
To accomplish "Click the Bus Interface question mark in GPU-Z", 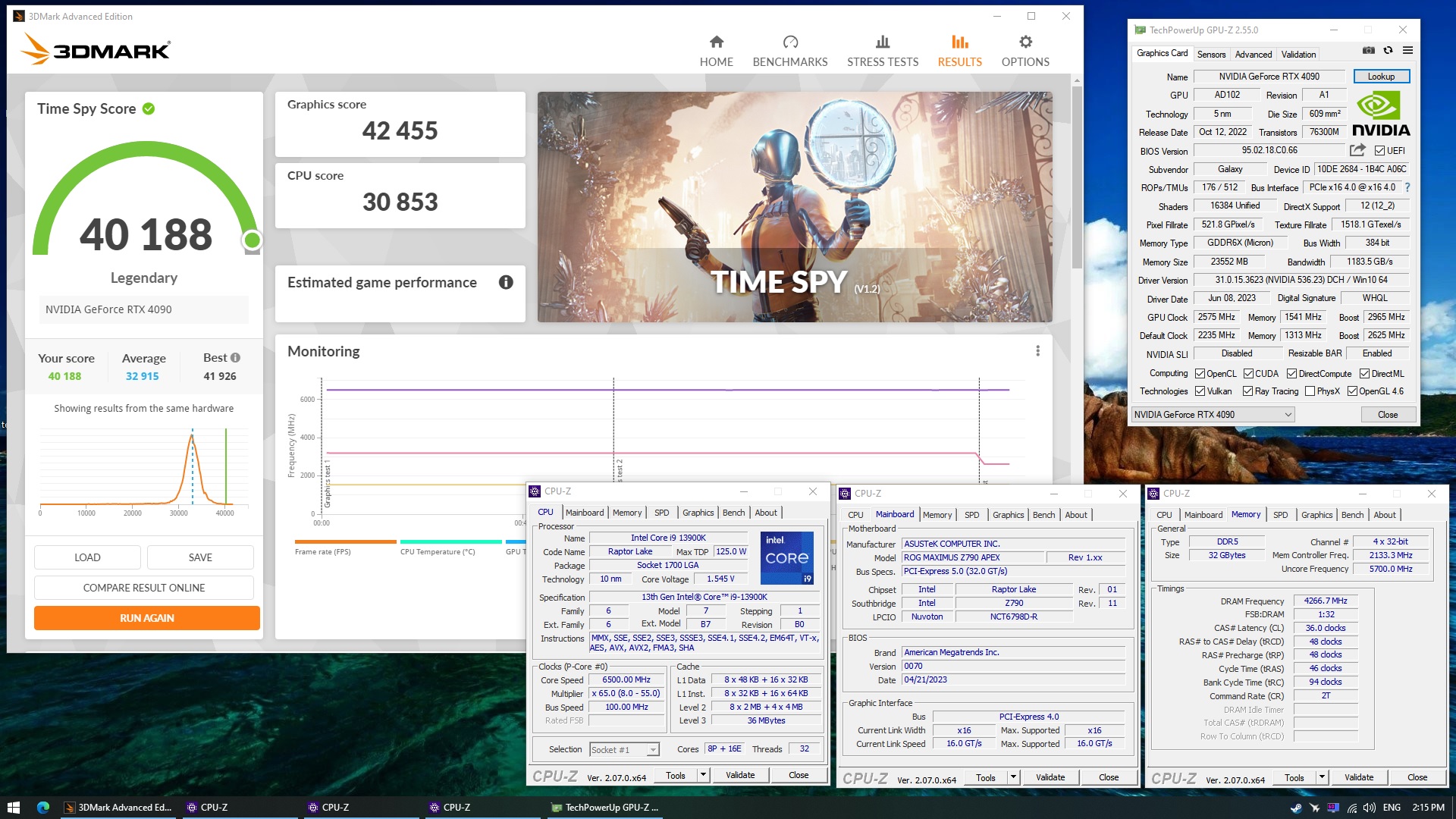I will pyautogui.click(x=1407, y=187).
